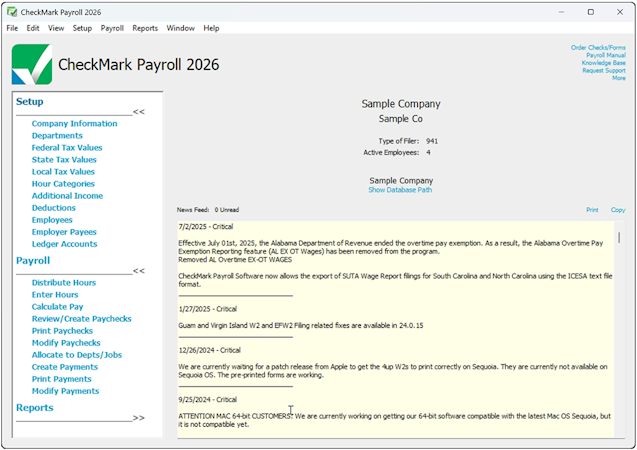Collapse the Setup section with << arrows
Viewport: 637px width, 450px height.
(x=139, y=112)
